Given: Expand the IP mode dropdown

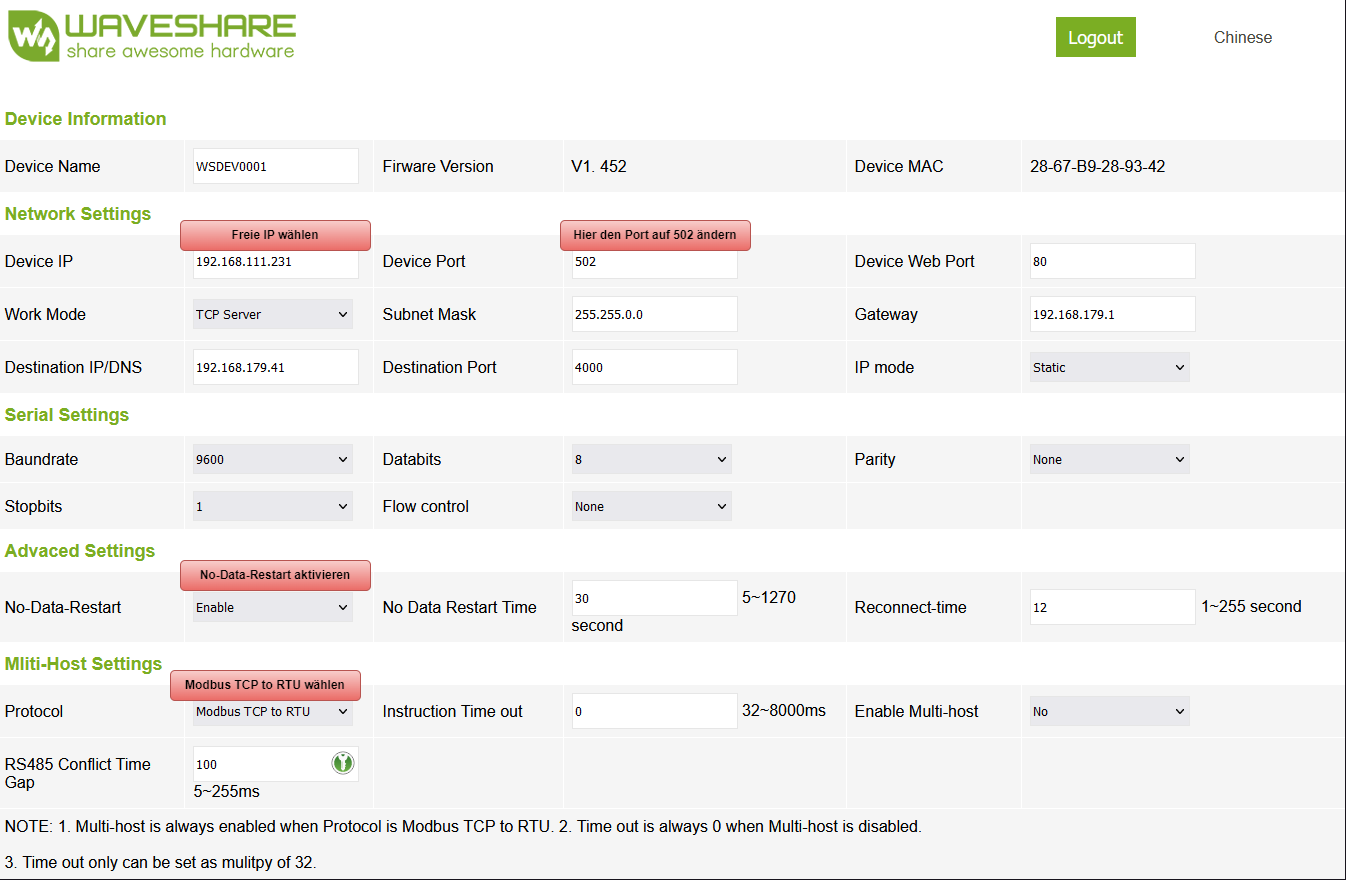Looking at the screenshot, I should [x=1109, y=367].
